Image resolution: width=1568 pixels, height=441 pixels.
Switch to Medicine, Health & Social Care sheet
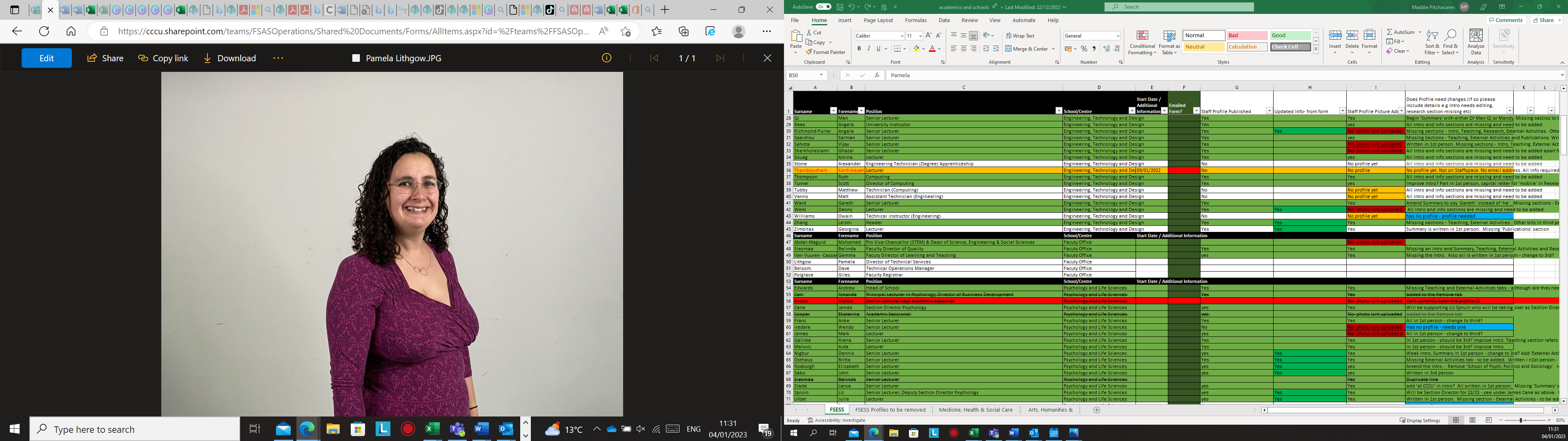tap(975, 410)
